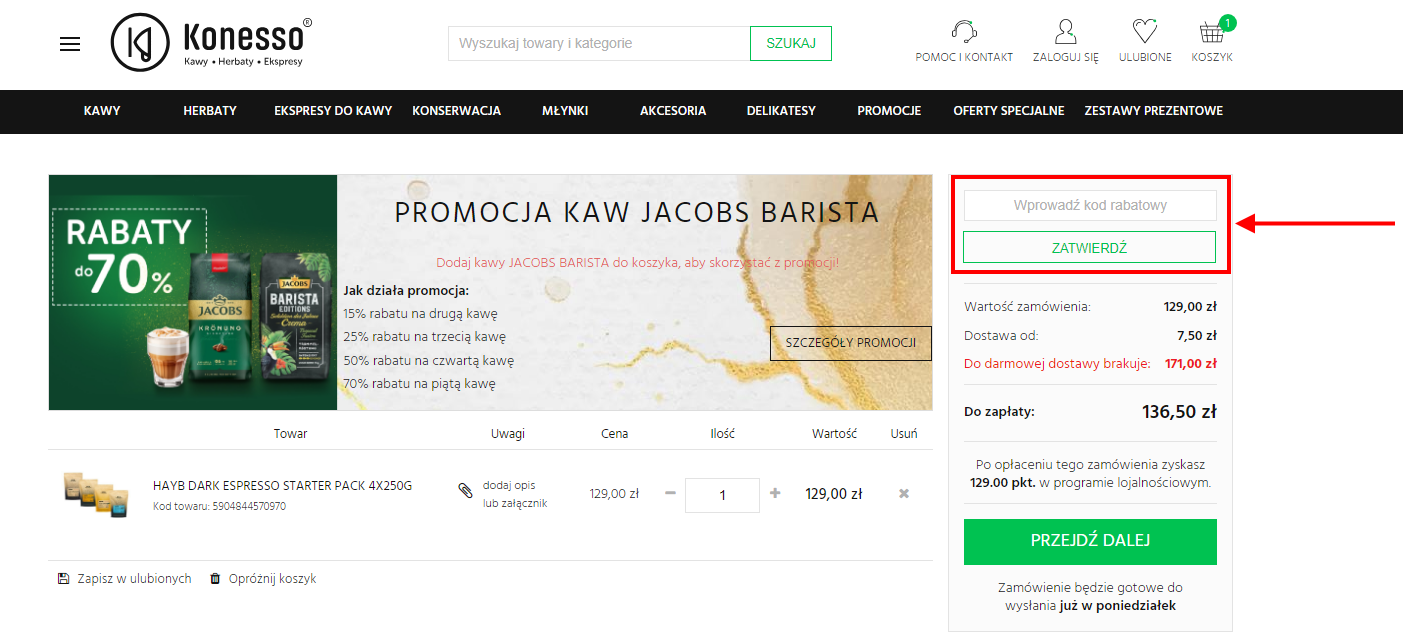Click the ZATWIERDŹ button
The image size is (1403, 634).
coord(1089,248)
